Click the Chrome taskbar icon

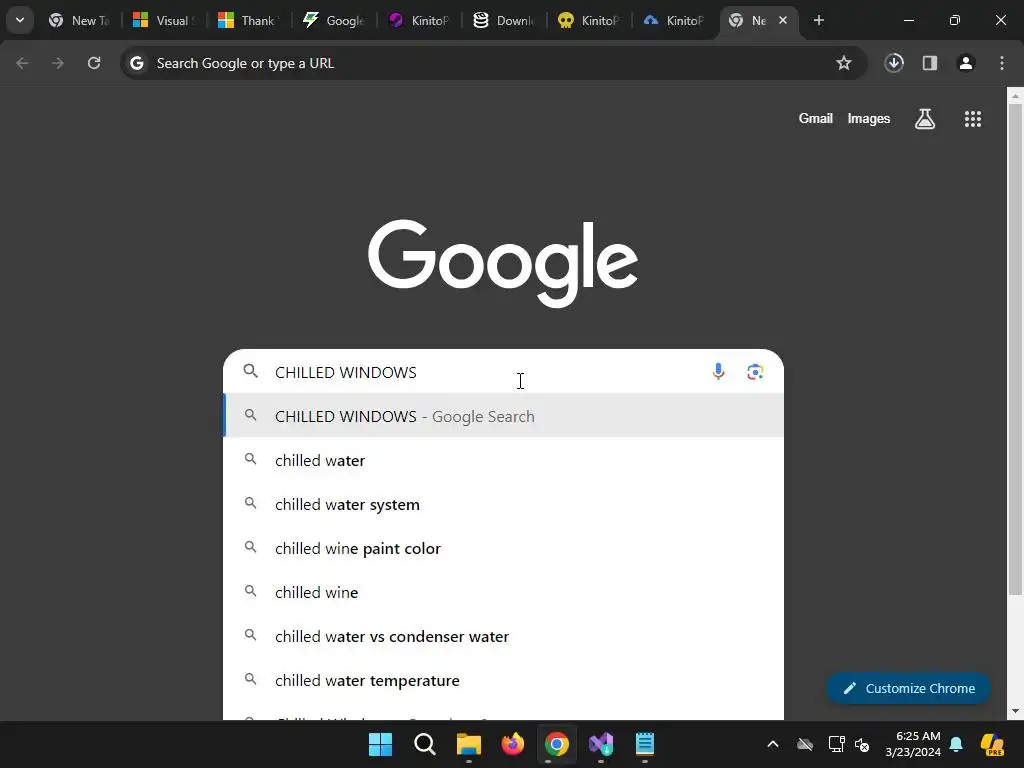[x=557, y=744]
